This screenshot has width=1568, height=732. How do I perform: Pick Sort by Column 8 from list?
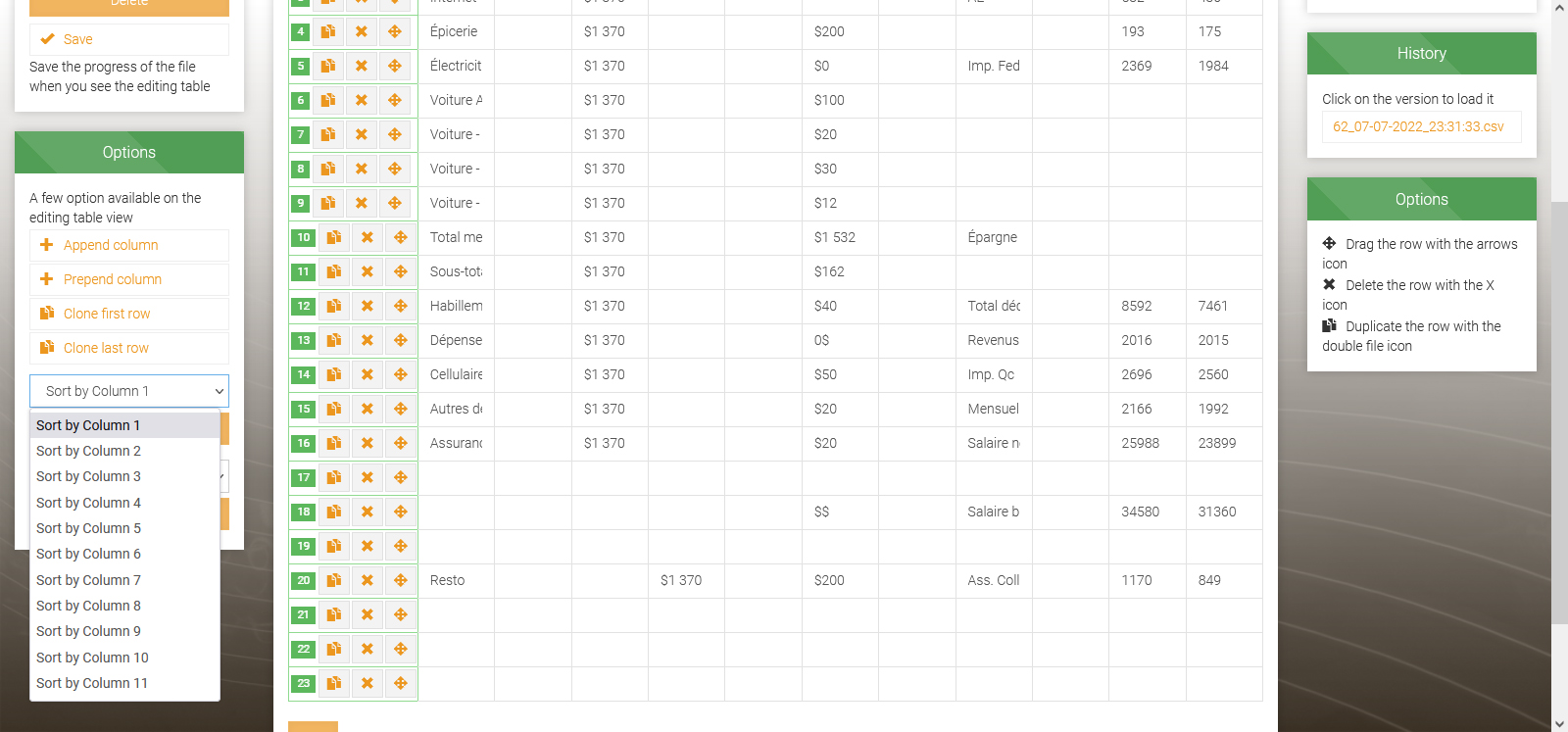pos(89,606)
